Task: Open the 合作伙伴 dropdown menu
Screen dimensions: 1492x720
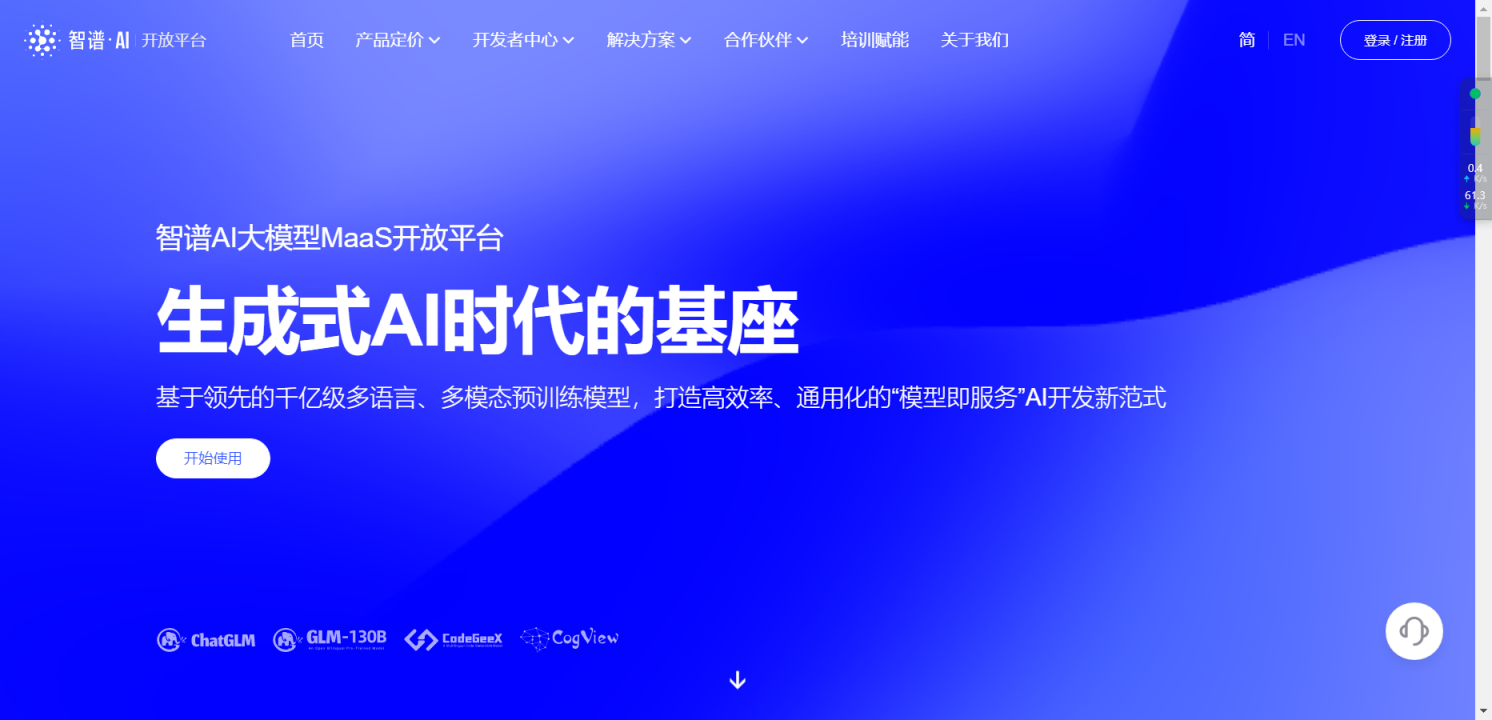Action: pos(766,40)
